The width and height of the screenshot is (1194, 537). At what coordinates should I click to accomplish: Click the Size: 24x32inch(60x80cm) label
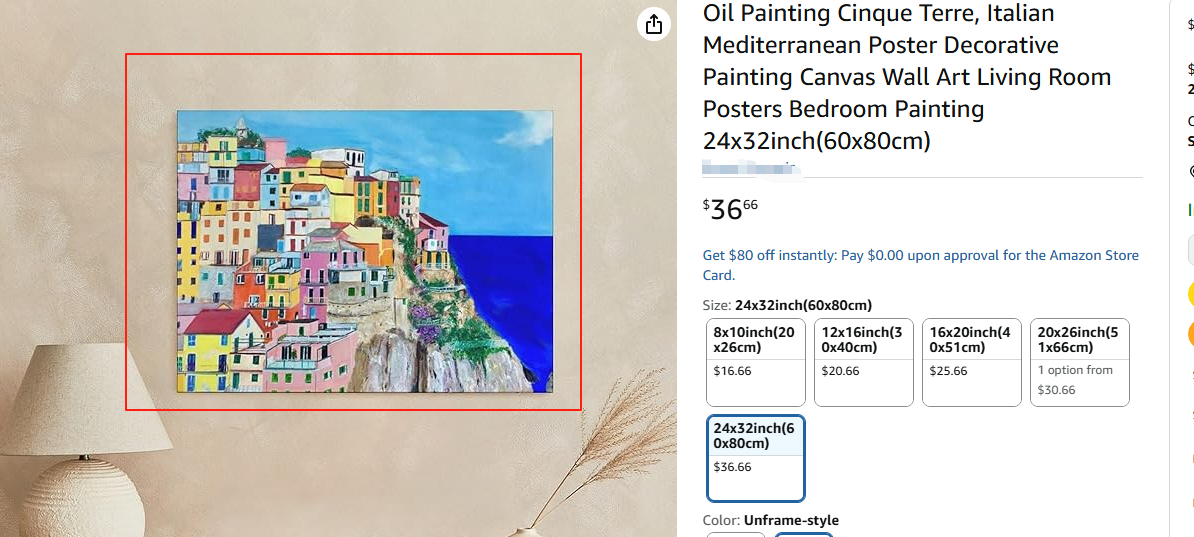coord(787,305)
